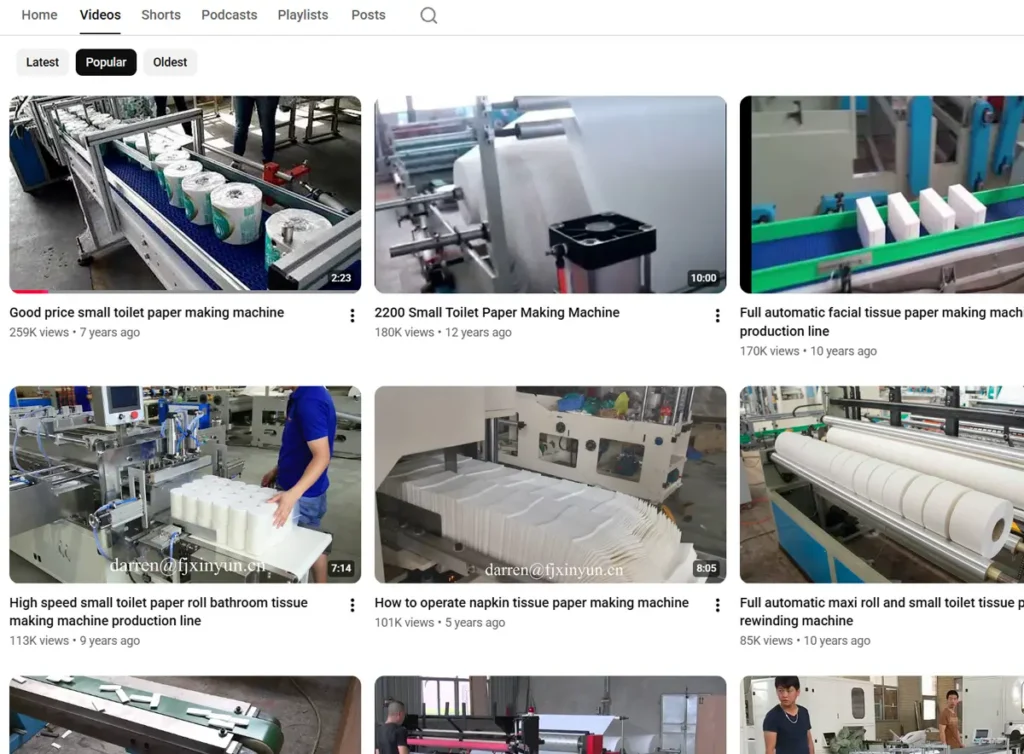The image size is (1024, 754).
Task: Click the 180K views • 12 years ago text
Action: pyautogui.click(x=443, y=332)
